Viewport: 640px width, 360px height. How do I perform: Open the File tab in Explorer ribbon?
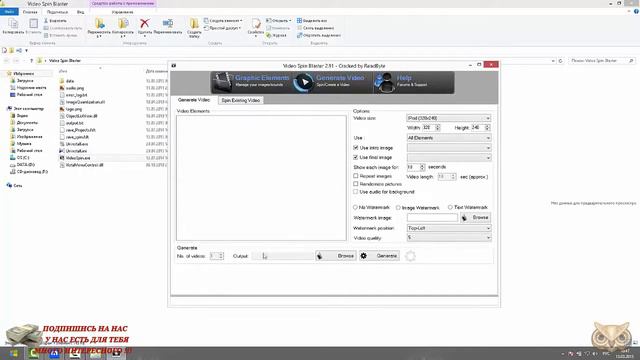(9, 12)
